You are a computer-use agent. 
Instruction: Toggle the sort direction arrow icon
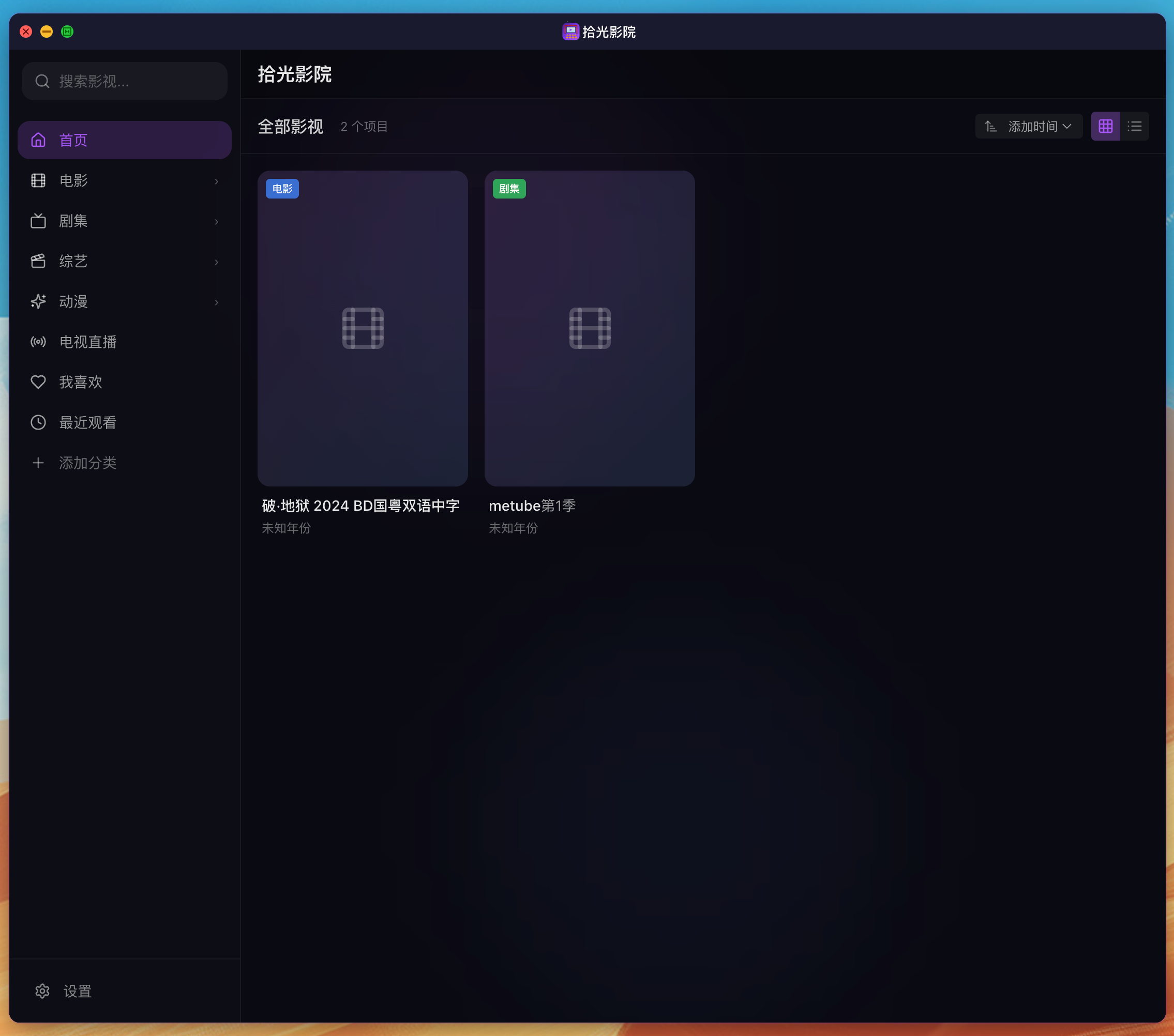click(x=990, y=126)
